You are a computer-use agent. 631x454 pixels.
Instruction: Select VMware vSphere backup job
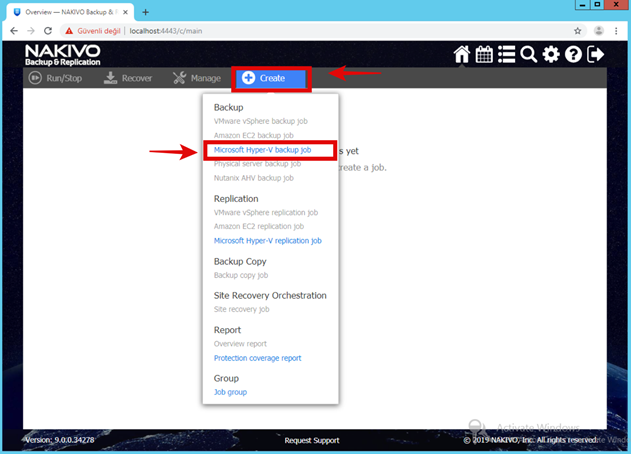tap(261, 121)
